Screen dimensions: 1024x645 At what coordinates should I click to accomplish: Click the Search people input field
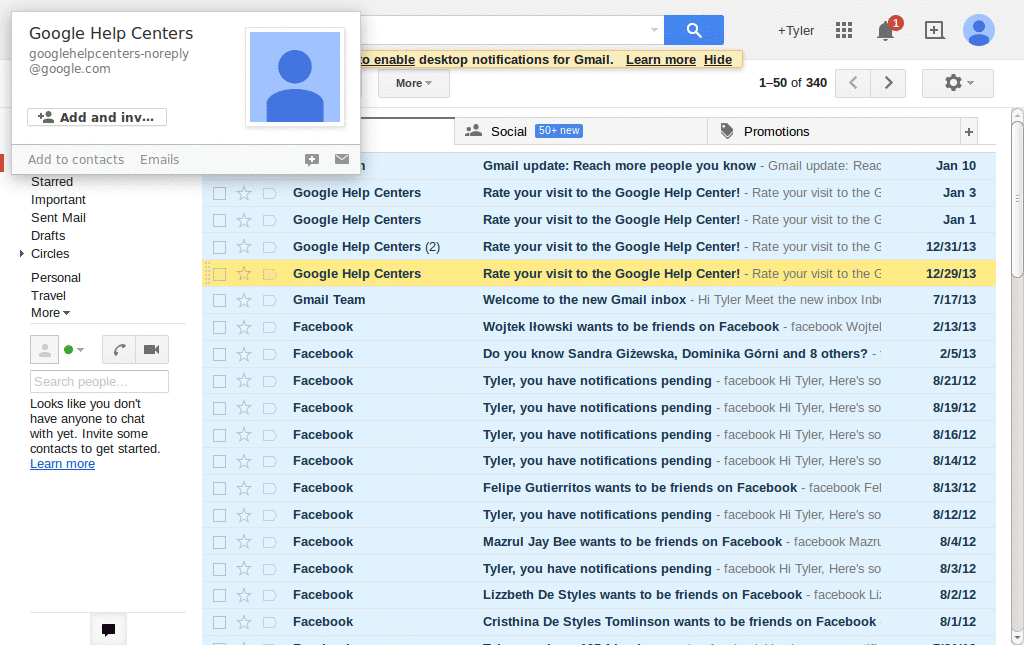(99, 381)
